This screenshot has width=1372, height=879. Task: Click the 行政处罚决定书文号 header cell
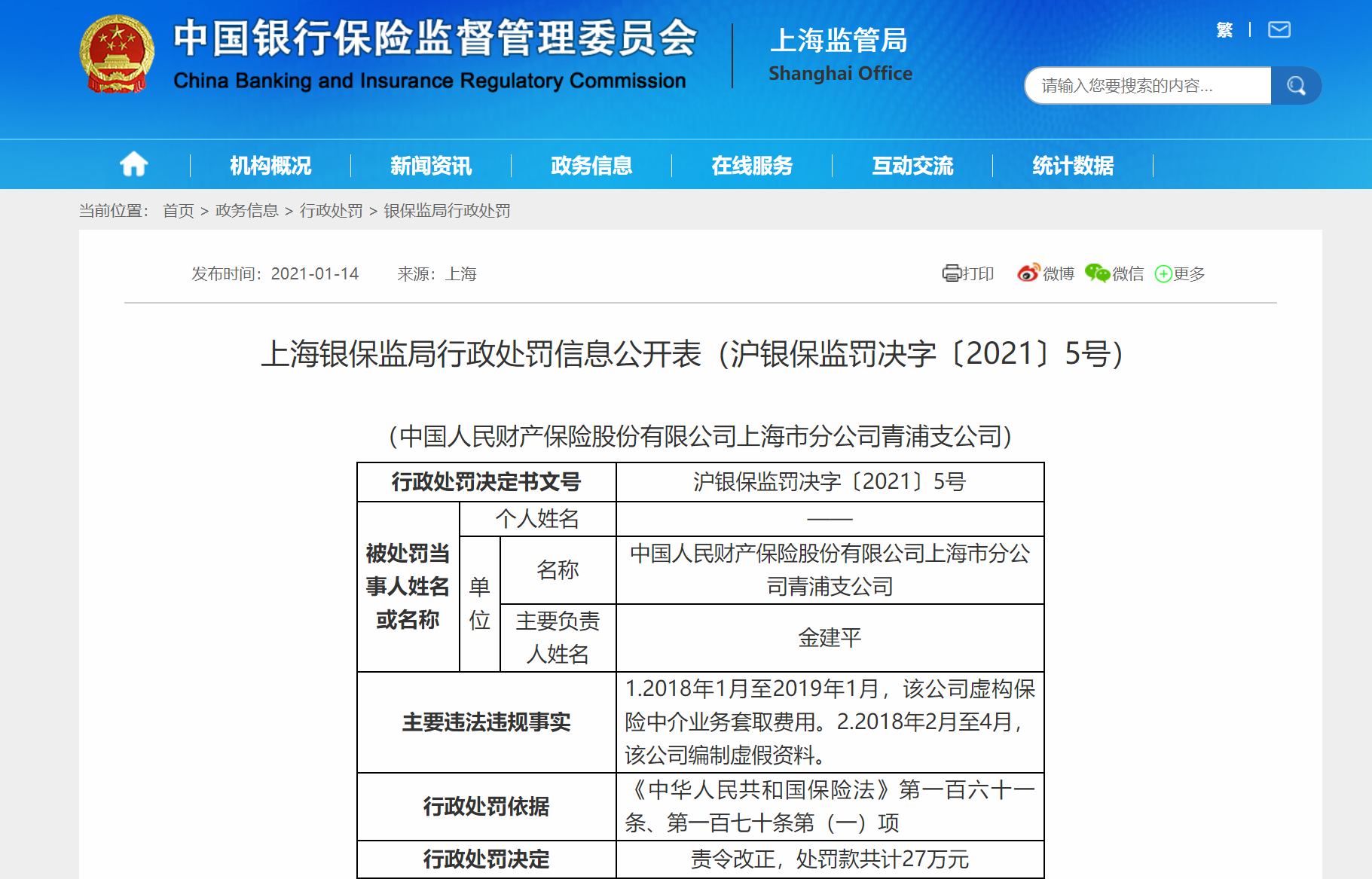pos(487,482)
